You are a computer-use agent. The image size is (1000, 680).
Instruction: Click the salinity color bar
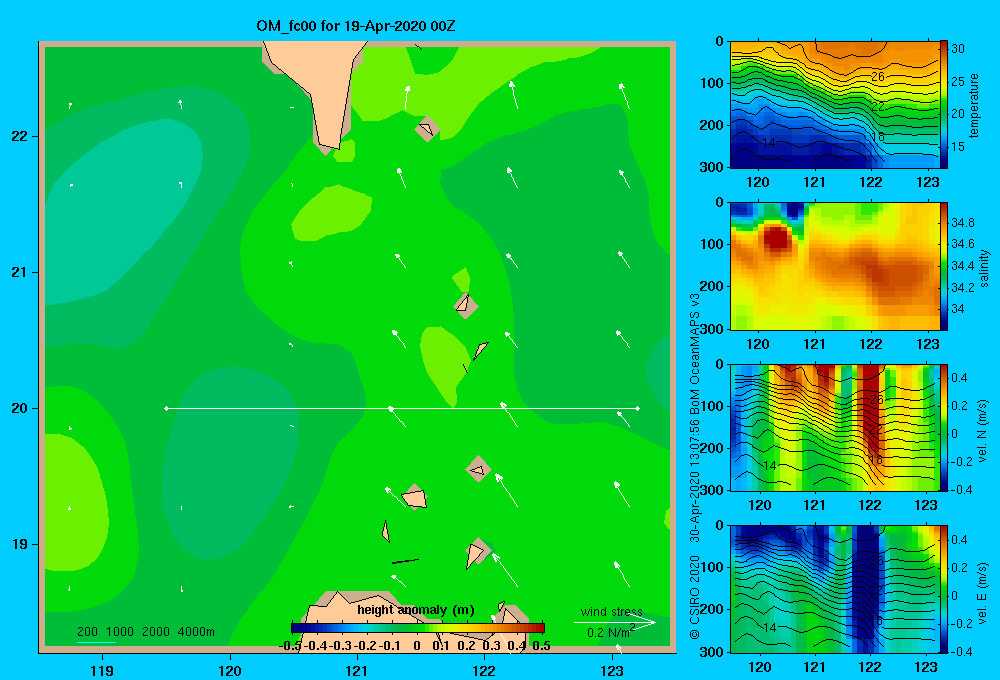pyautogui.click(x=944, y=266)
